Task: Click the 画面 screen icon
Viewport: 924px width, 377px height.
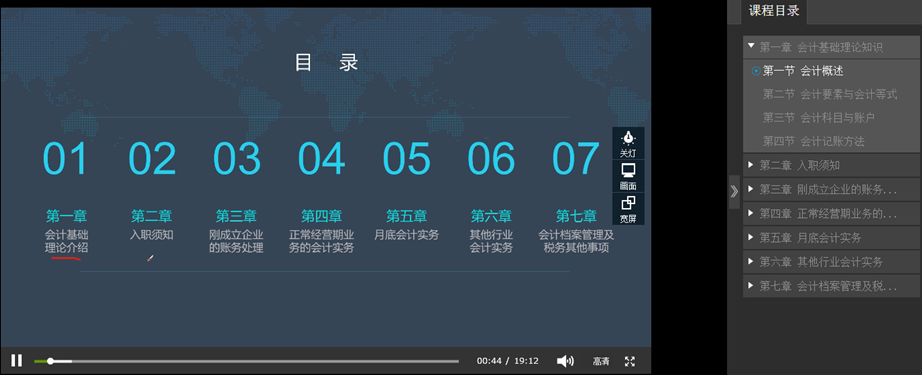Action: [628, 177]
